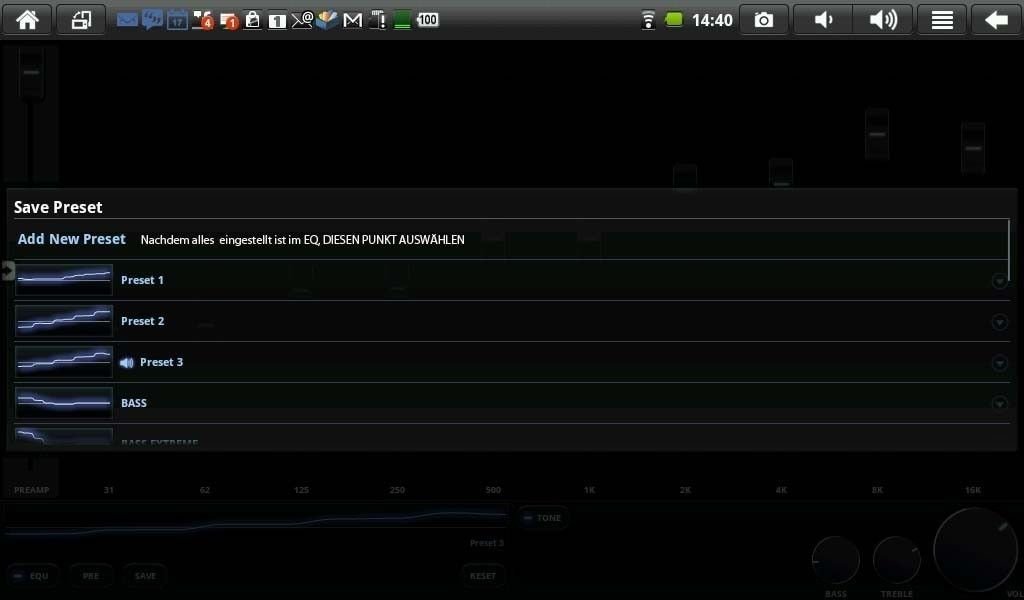Click the PREAMP slider handle
The image size is (1024, 600).
[31, 72]
